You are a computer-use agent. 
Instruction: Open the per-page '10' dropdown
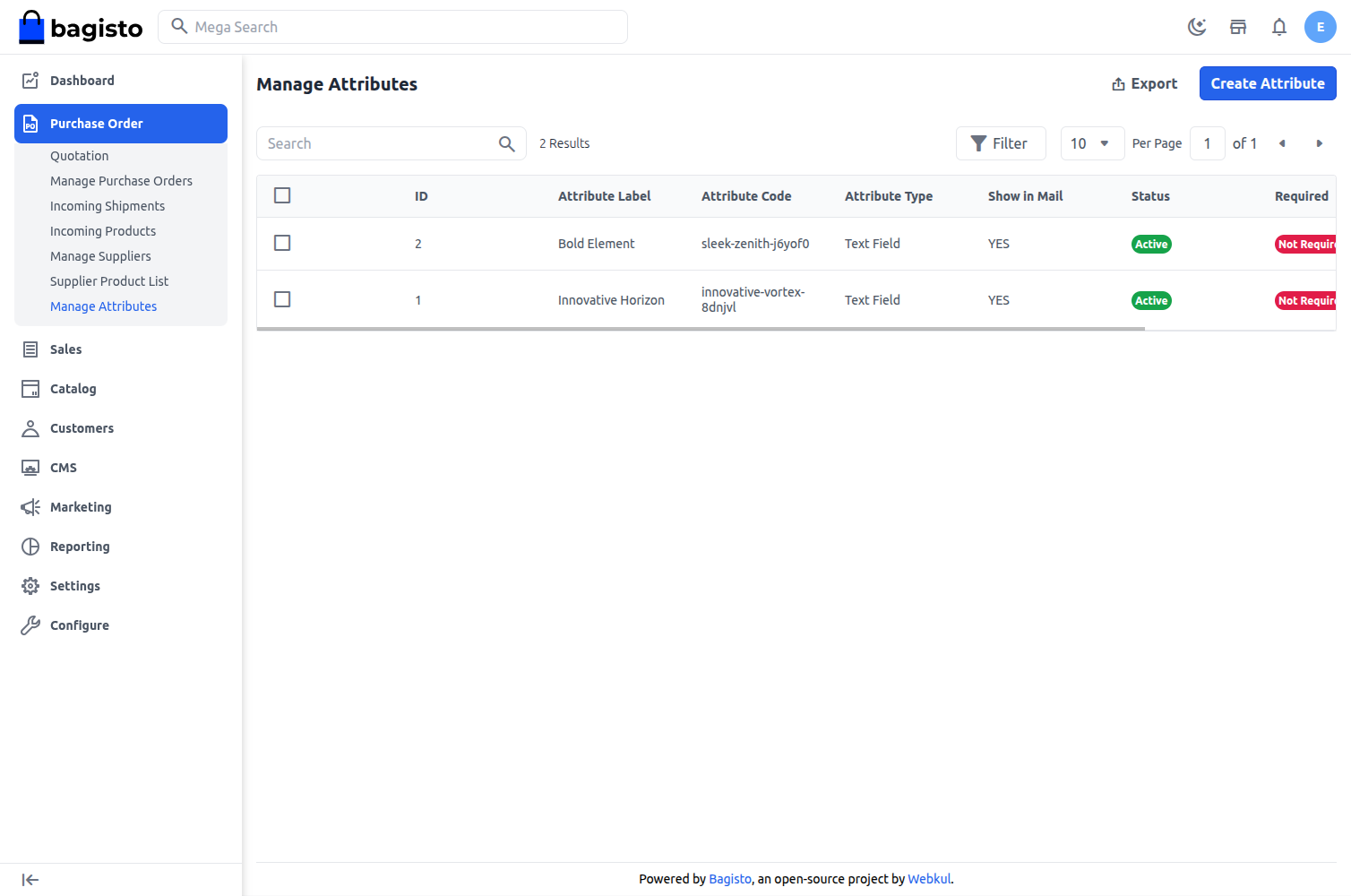point(1092,143)
